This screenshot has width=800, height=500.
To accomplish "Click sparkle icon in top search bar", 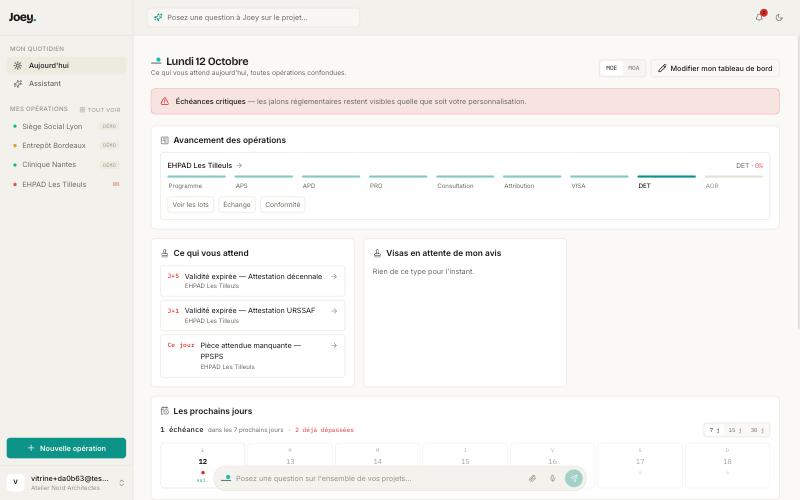I will [x=158, y=17].
